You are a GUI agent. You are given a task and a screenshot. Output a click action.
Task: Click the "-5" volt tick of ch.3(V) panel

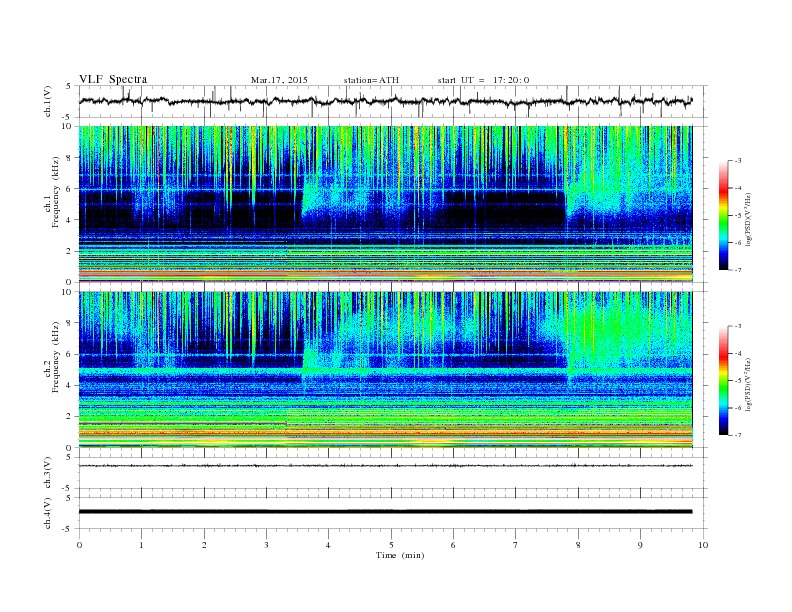coord(68,489)
